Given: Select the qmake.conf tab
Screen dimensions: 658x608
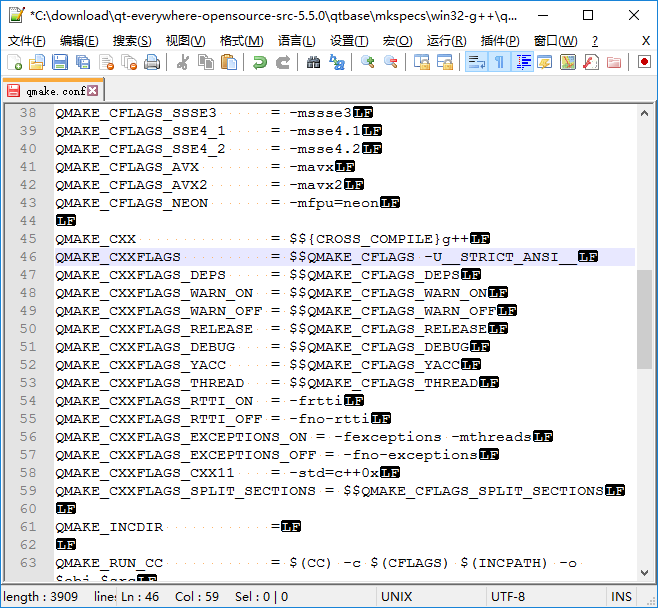Looking at the screenshot, I should (x=53, y=91).
